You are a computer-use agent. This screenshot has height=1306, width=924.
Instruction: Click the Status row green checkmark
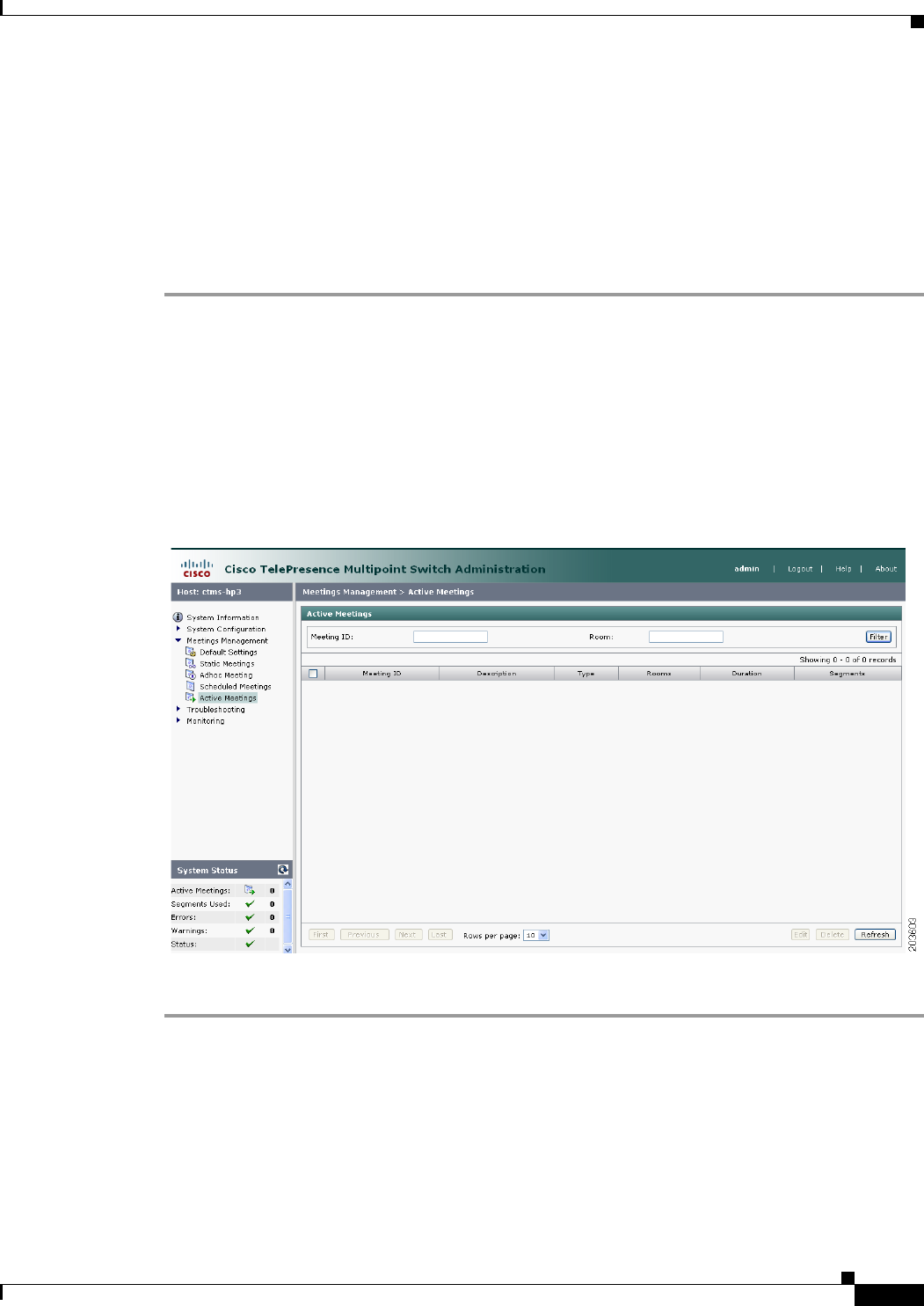(x=250, y=944)
